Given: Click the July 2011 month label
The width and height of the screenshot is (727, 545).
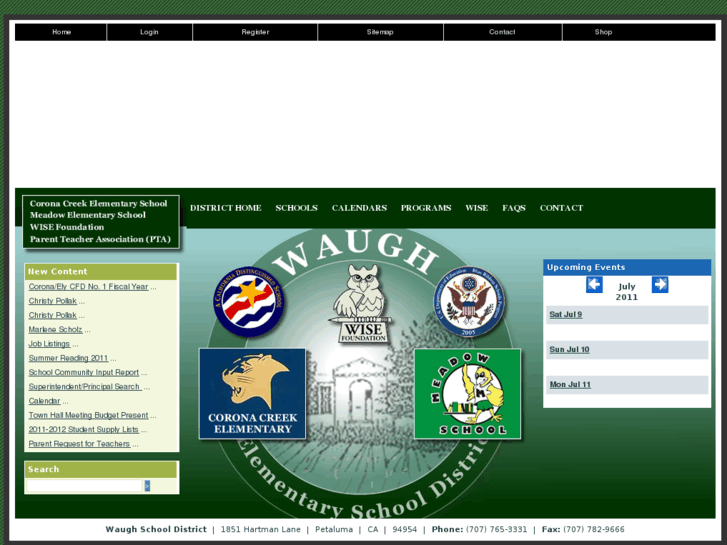Looking at the screenshot, I should tap(627, 292).
